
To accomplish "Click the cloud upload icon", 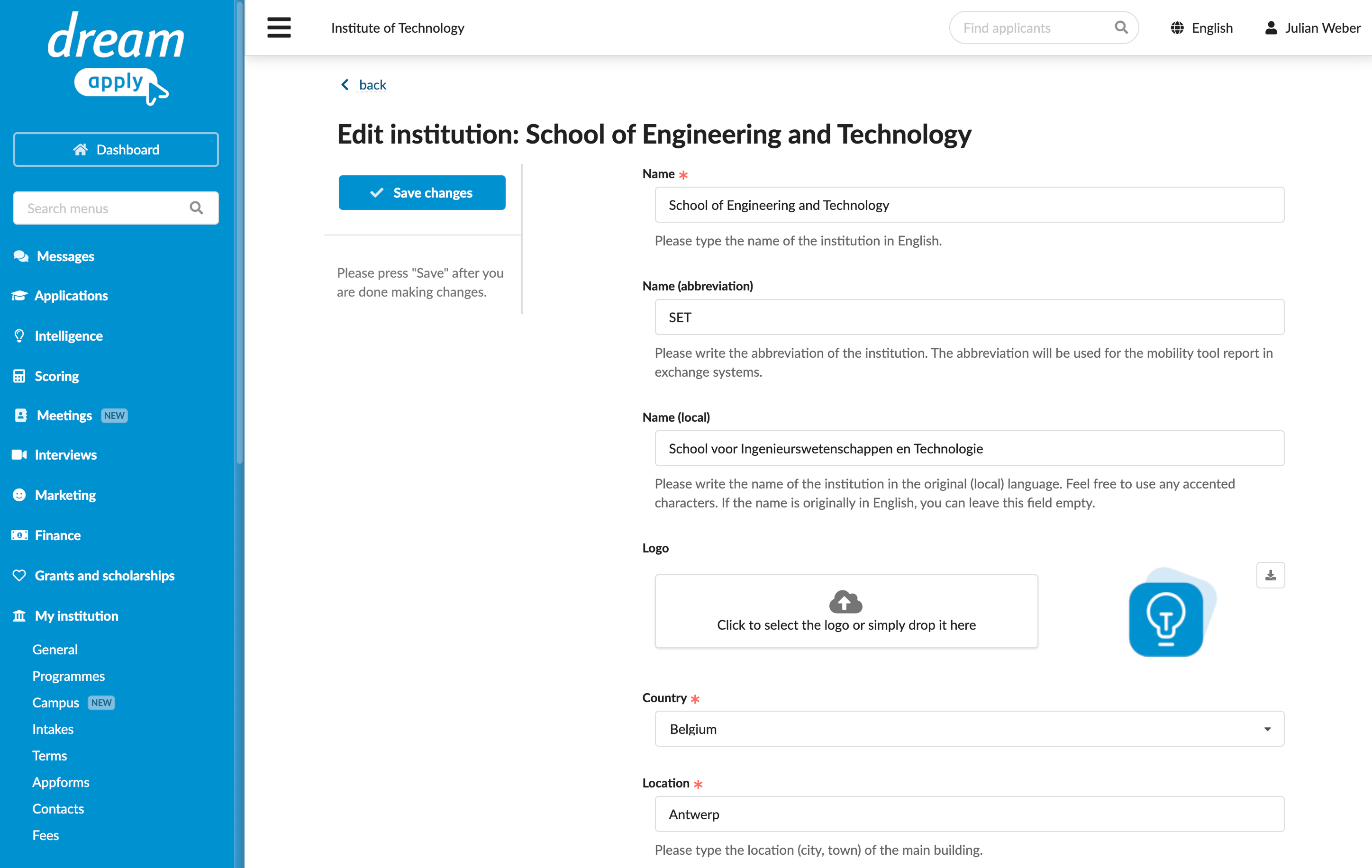I will pos(845,601).
